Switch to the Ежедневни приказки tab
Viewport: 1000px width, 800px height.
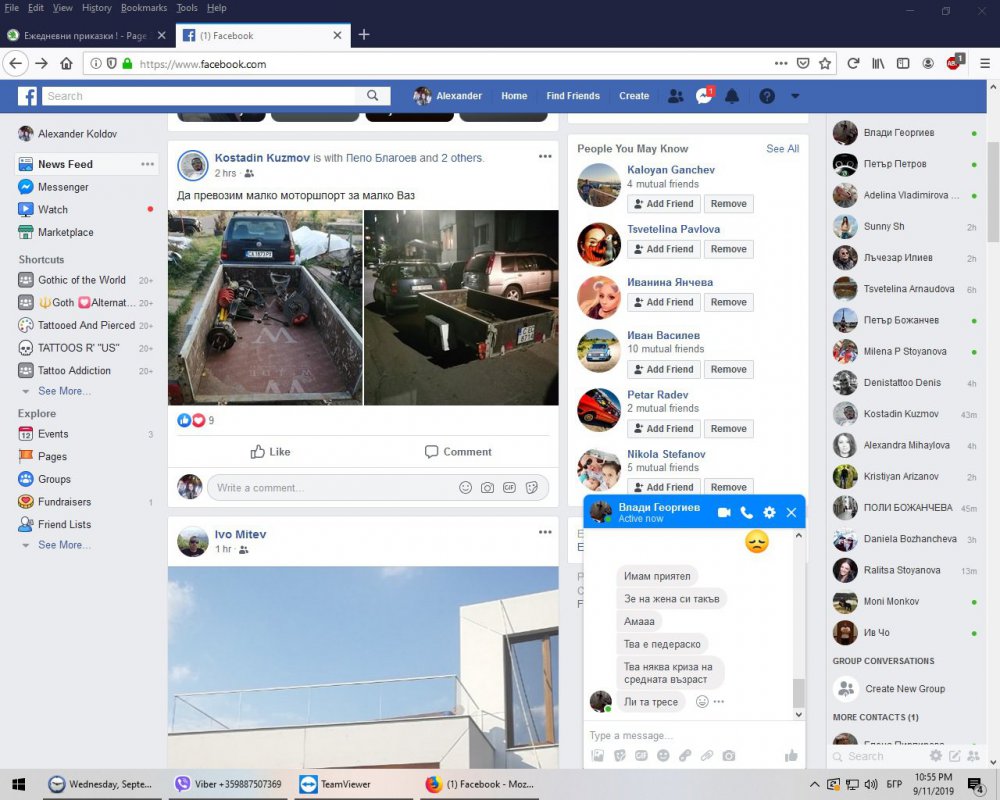point(85,35)
